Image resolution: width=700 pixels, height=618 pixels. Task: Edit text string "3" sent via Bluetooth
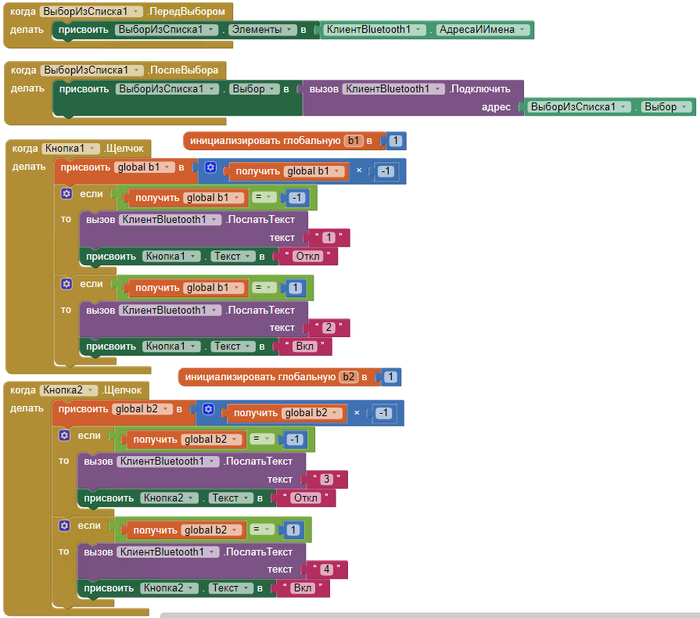(x=326, y=479)
